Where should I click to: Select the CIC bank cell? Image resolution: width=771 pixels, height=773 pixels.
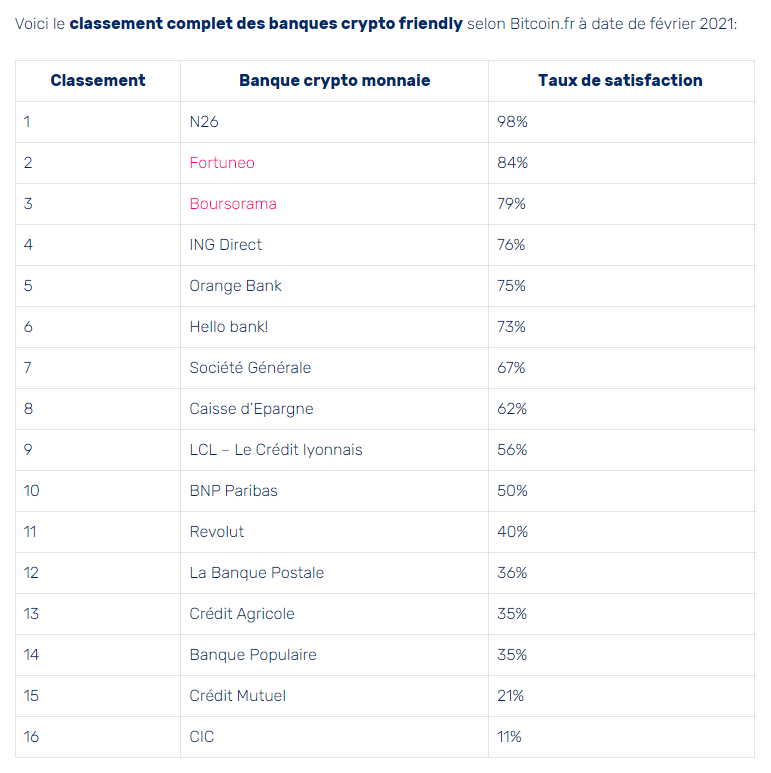(202, 737)
